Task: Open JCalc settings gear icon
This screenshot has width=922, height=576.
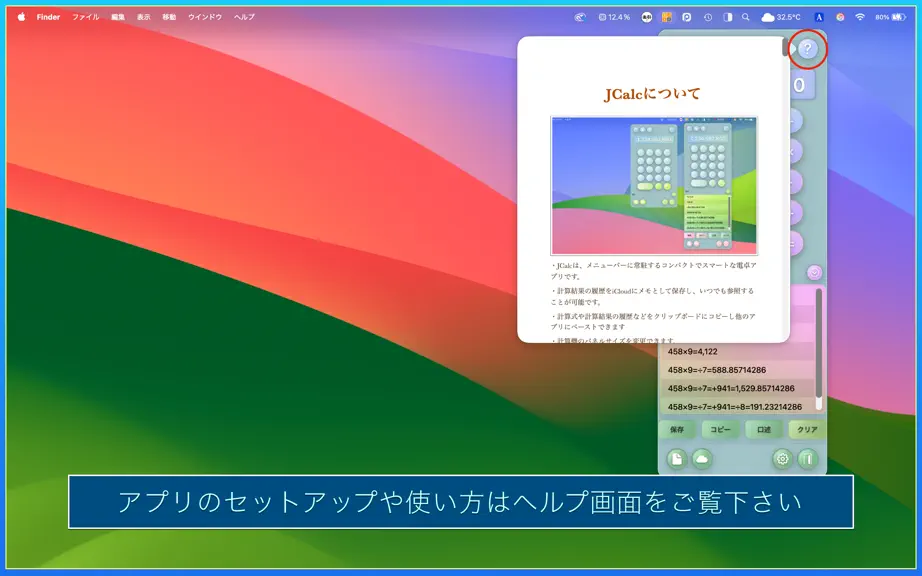Action: pyautogui.click(x=782, y=458)
